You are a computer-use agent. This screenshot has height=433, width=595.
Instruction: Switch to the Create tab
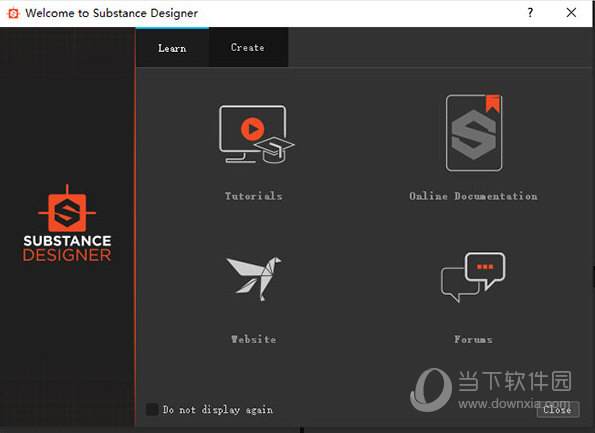click(x=248, y=47)
